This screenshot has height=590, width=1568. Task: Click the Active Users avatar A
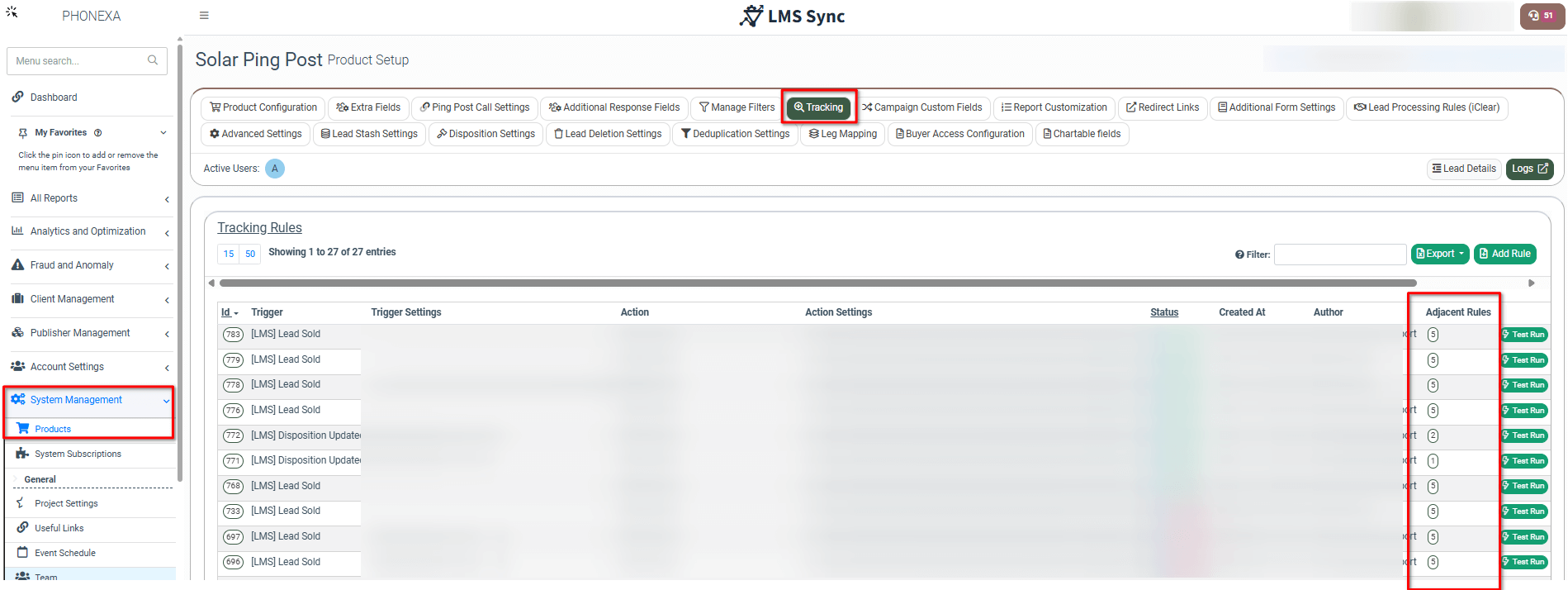[x=275, y=169]
